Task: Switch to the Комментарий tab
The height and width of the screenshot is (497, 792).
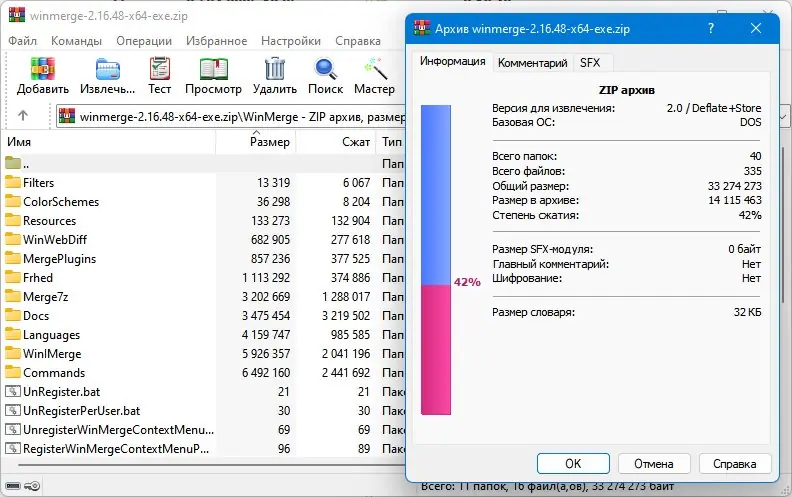Action: pyautogui.click(x=533, y=63)
